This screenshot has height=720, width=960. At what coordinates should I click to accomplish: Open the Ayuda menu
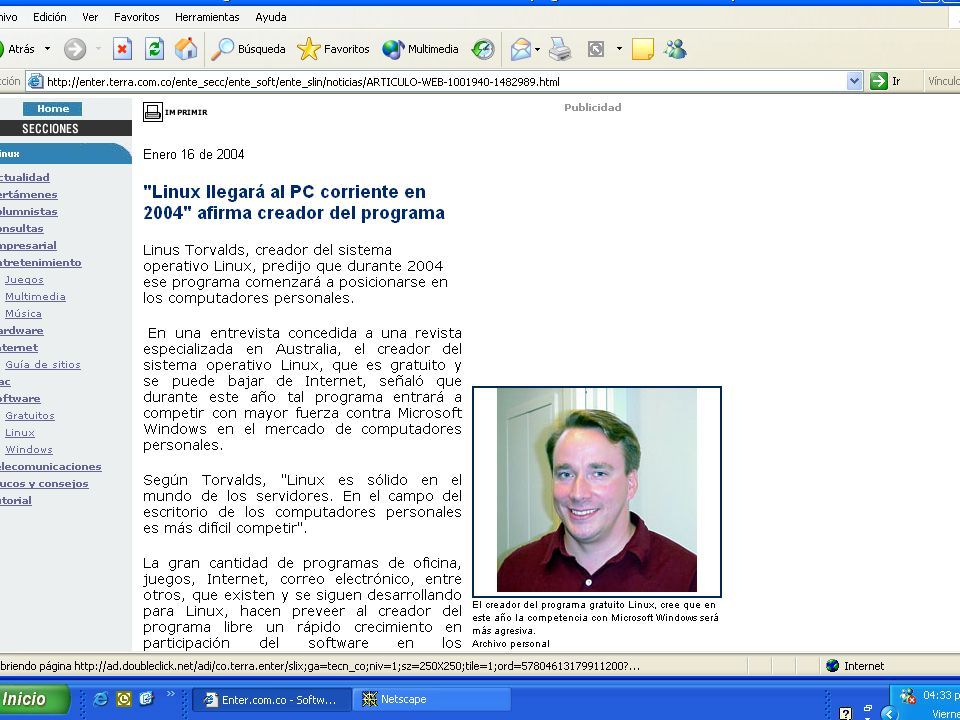[271, 17]
